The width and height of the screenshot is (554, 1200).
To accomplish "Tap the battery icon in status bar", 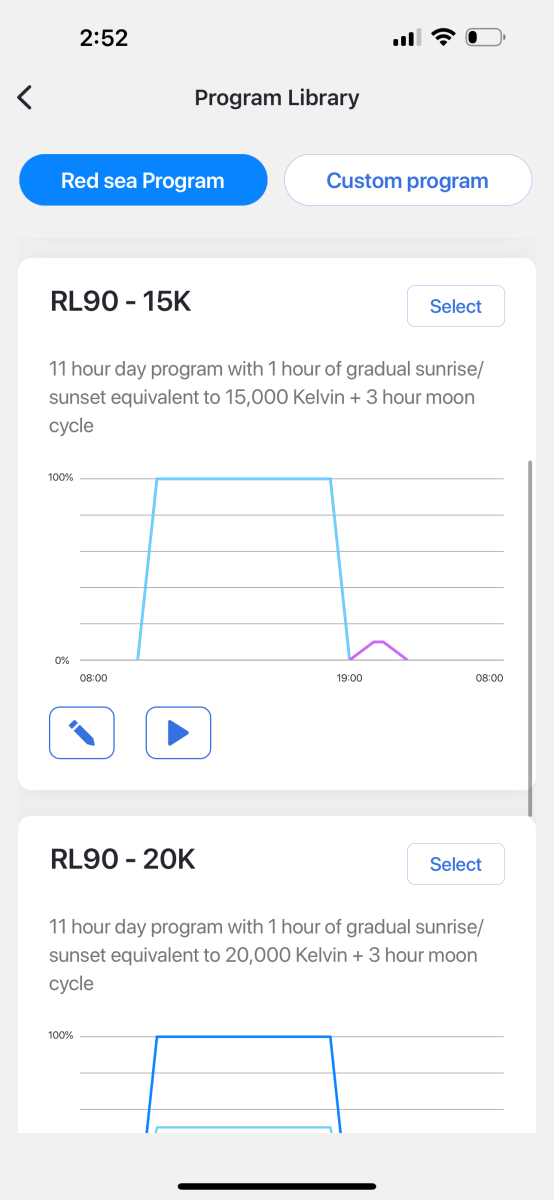I will tap(486, 38).
